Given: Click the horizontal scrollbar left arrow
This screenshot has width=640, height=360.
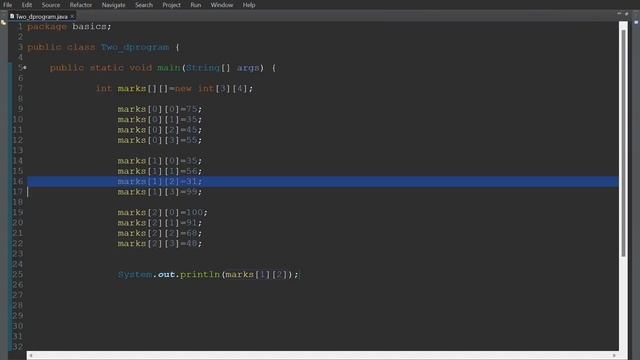Looking at the screenshot, I should [x=31, y=356].
